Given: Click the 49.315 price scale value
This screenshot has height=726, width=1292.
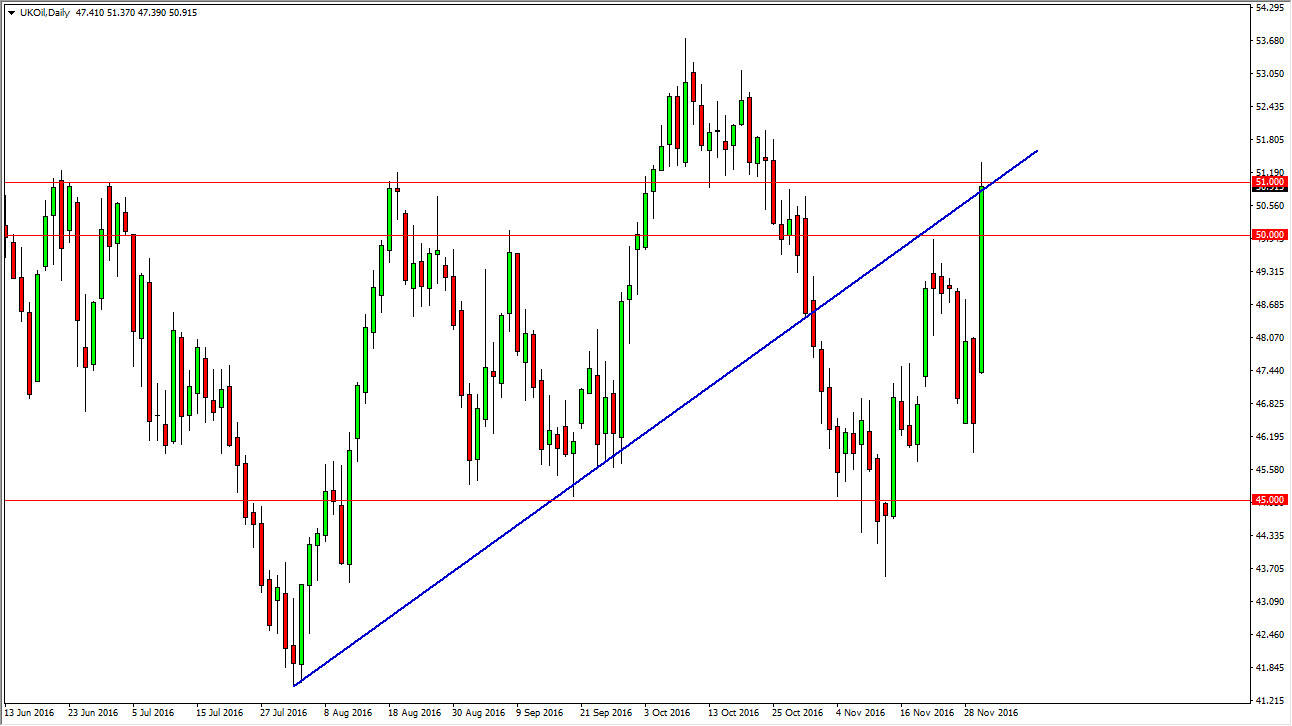Looking at the screenshot, I should point(1269,272).
